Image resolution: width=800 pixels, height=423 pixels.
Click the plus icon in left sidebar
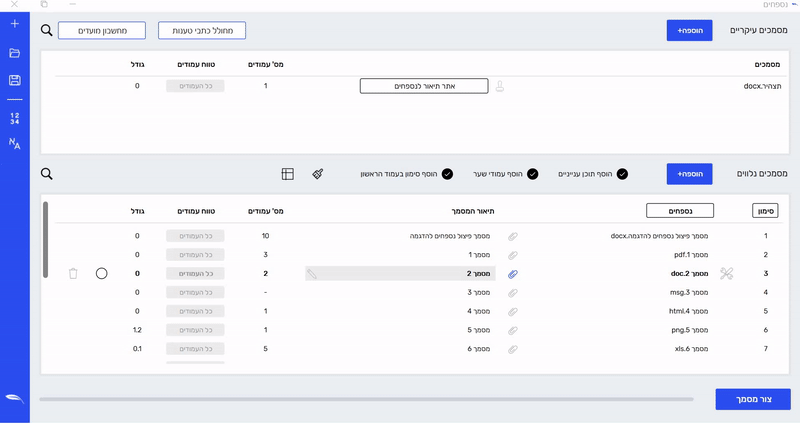pos(14,24)
